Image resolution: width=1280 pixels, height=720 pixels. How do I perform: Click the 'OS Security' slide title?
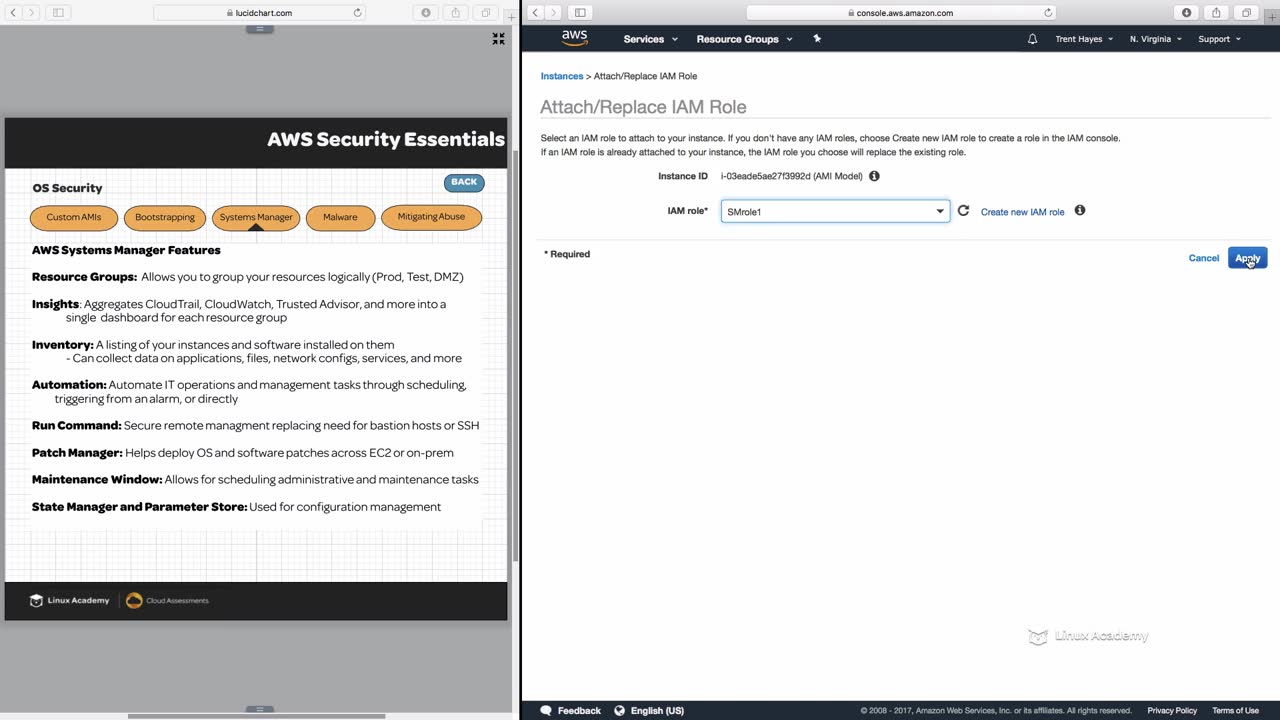click(67, 188)
